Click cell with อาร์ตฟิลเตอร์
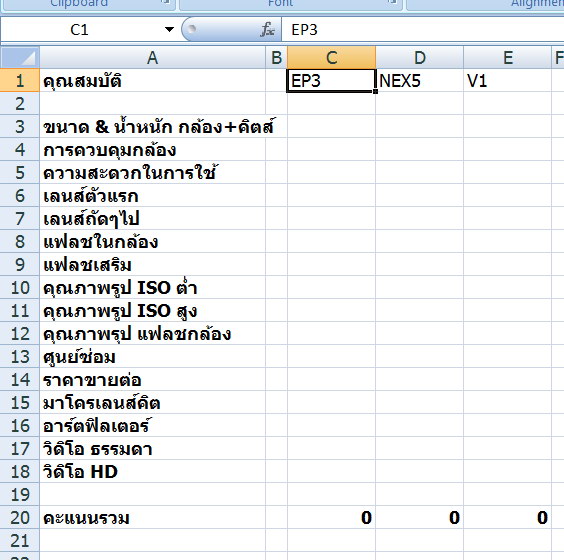Image resolution: width=564 pixels, height=560 pixels. point(152,426)
